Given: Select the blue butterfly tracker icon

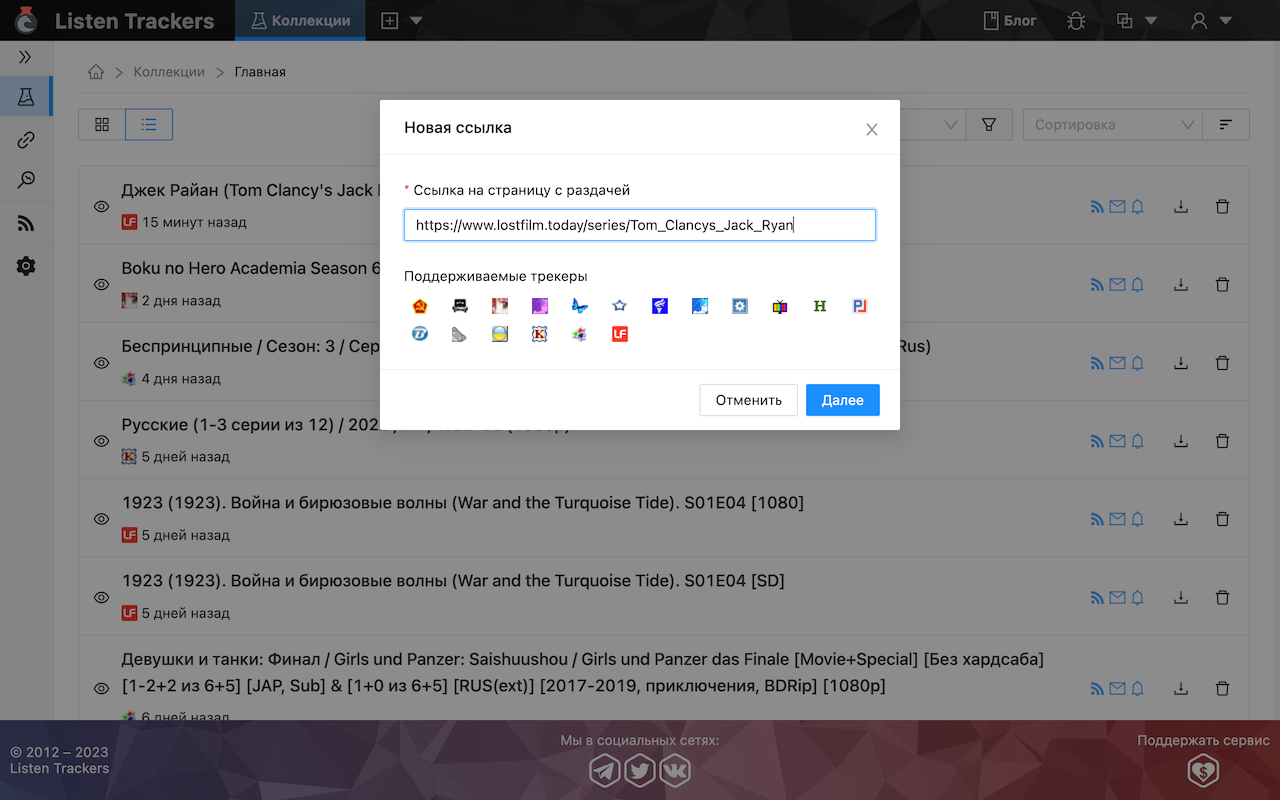Looking at the screenshot, I should [x=580, y=306].
